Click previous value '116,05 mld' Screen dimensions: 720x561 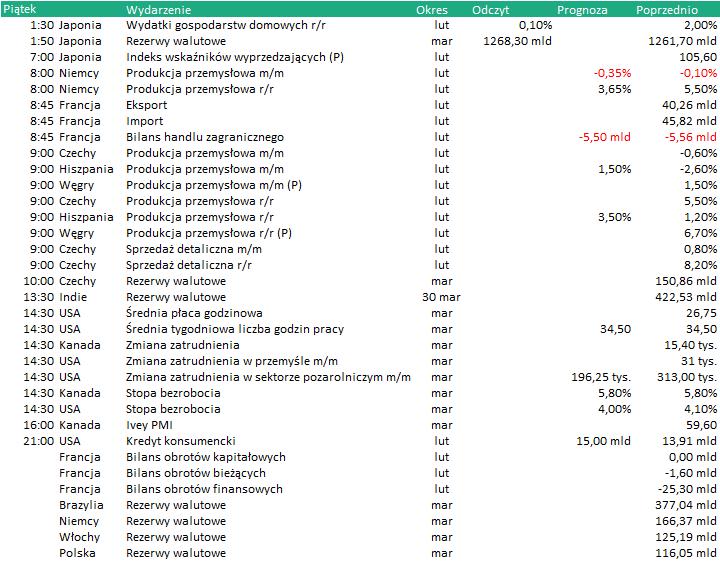point(686,553)
